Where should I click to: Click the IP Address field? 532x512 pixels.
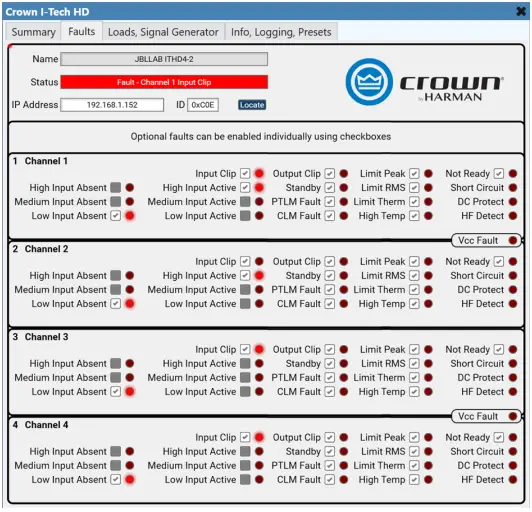112,105
